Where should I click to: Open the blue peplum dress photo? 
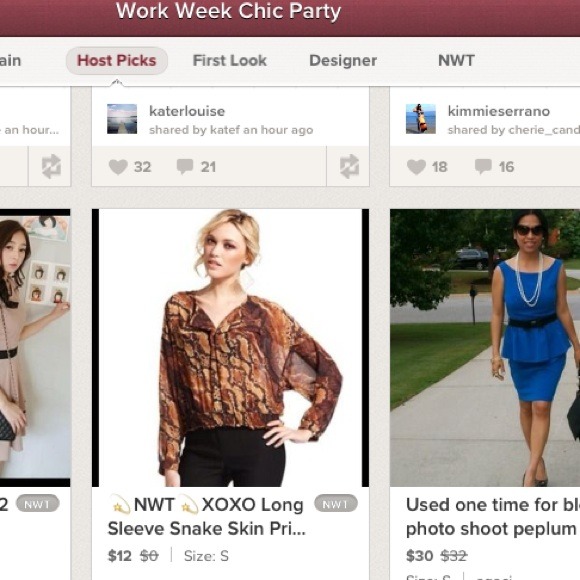pos(485,348)
